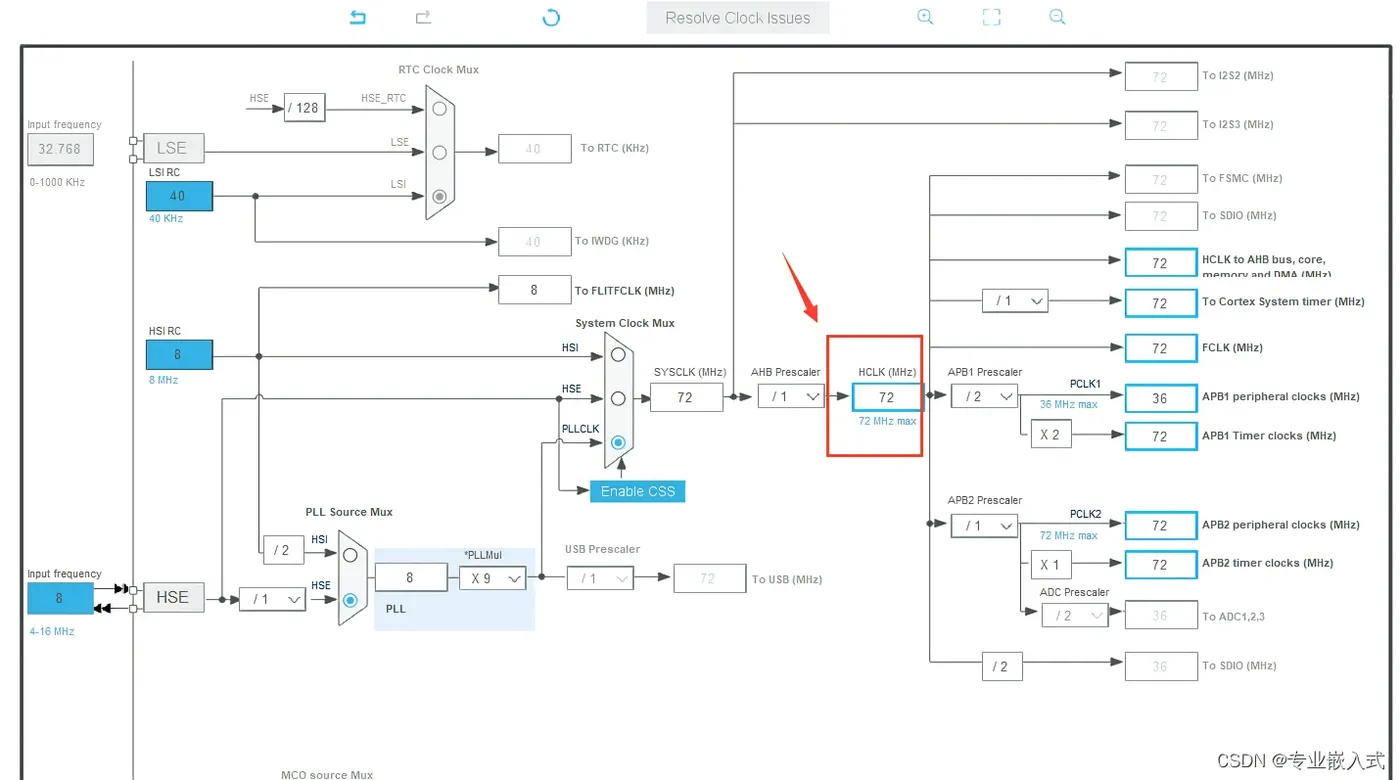Zoom out with the minus magnifier

click(x=1057, y=17)
